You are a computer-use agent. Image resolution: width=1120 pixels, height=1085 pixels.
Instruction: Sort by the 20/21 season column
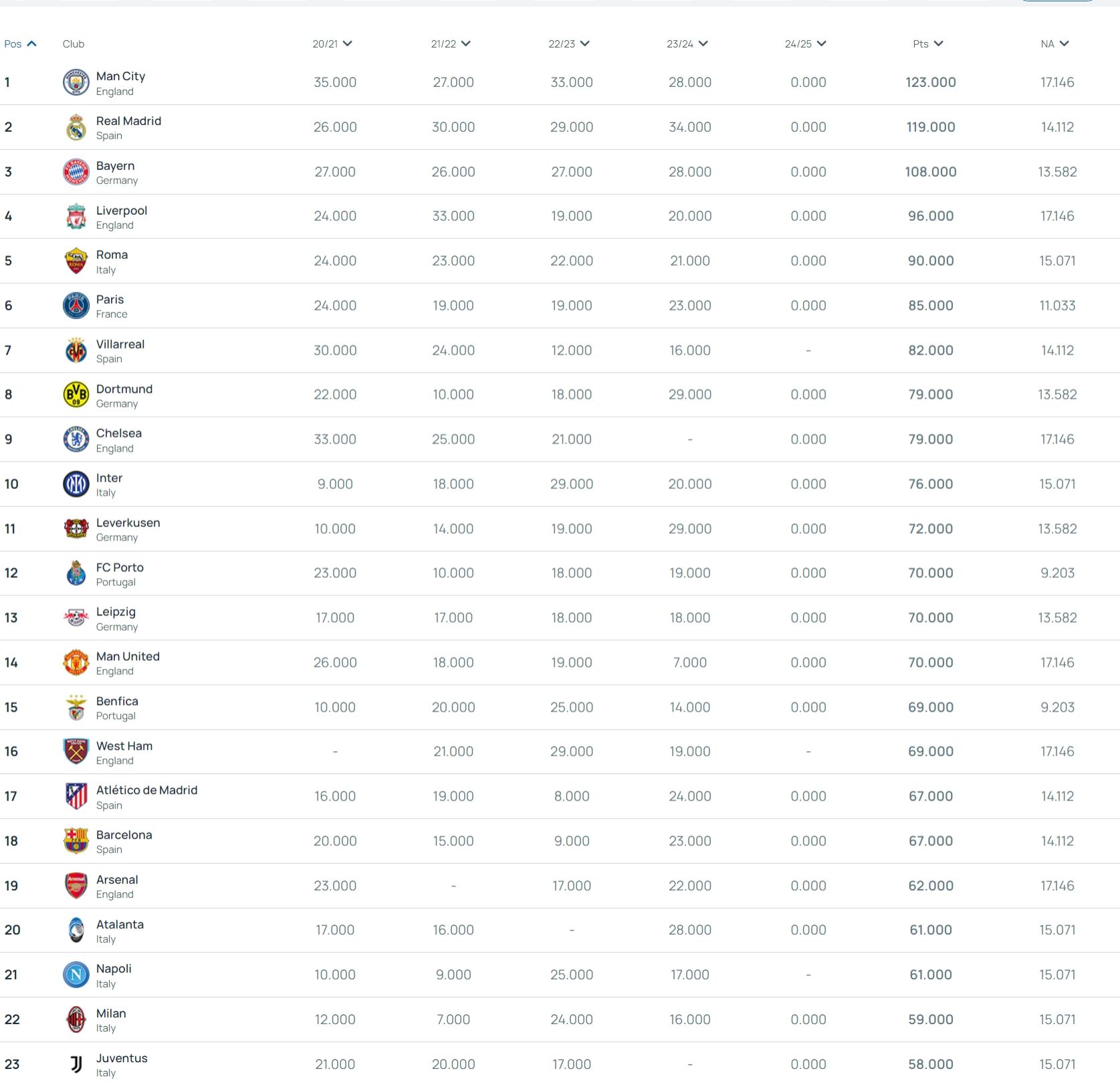tap(332, 44)
